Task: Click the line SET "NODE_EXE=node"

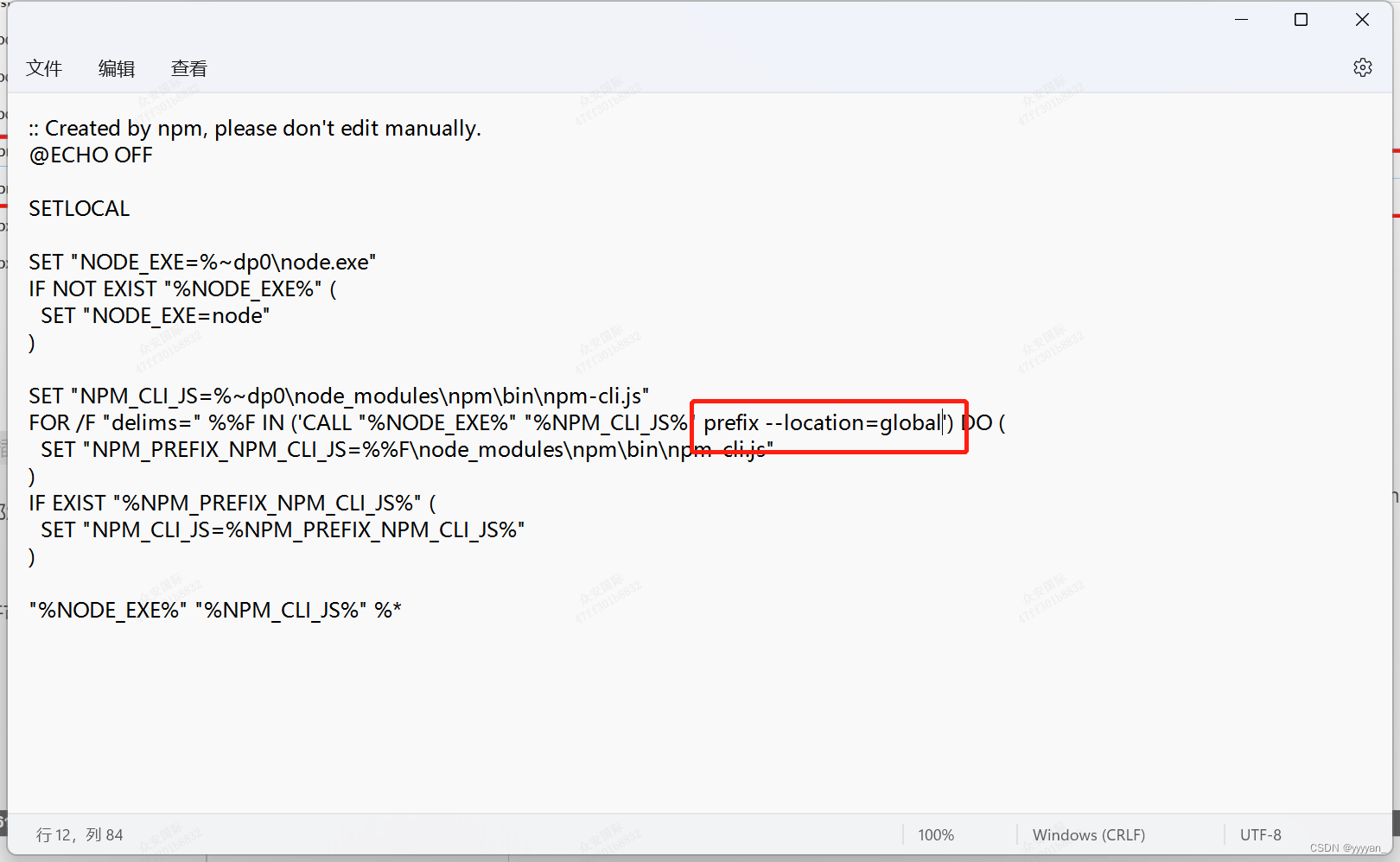Action: [156, 316]
